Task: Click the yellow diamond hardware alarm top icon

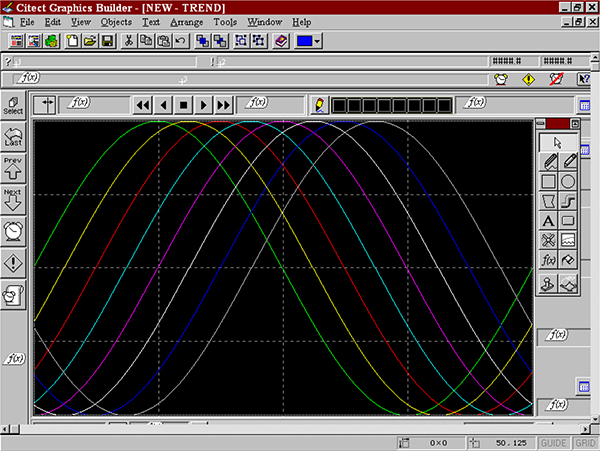Action: (x=528, y=79)
